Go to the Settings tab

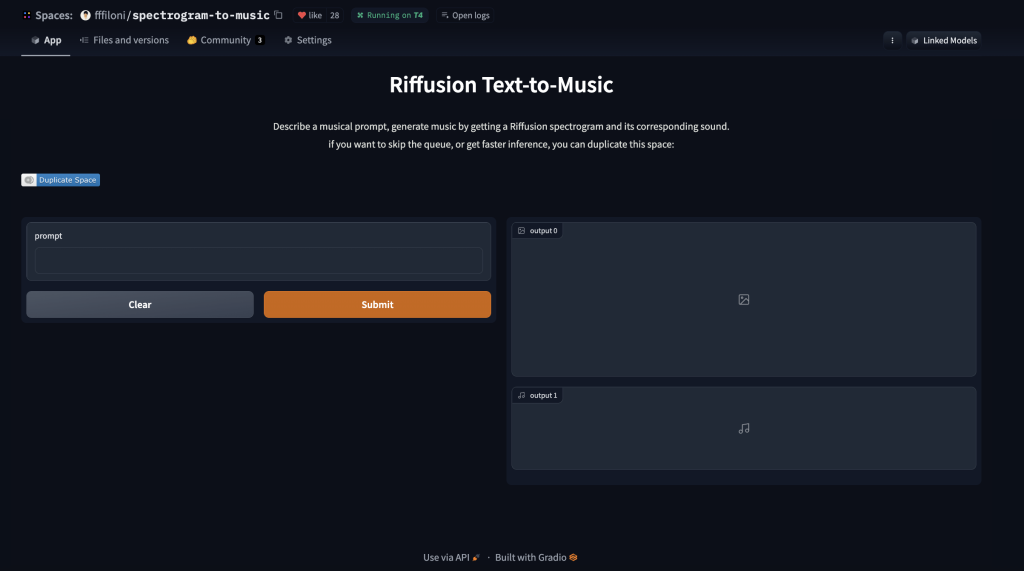point(307,40)
